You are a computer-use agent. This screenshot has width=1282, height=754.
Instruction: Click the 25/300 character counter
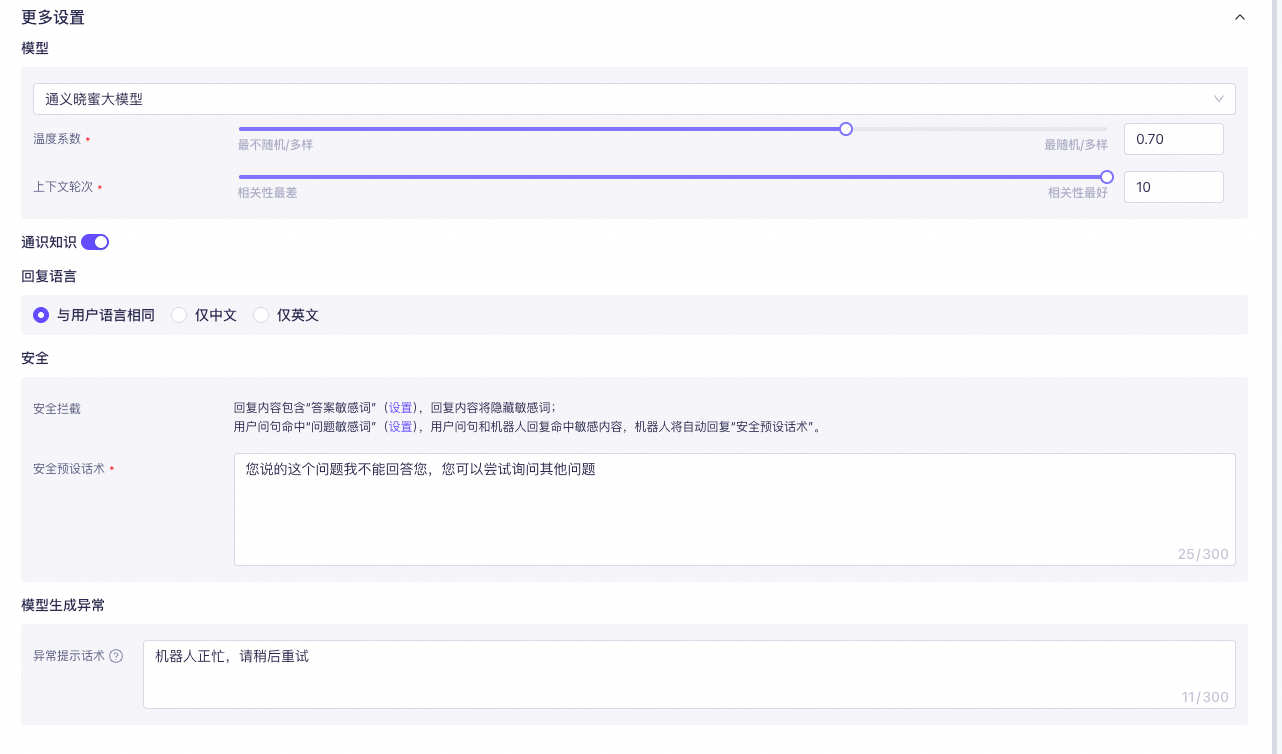pos(1203,554)
